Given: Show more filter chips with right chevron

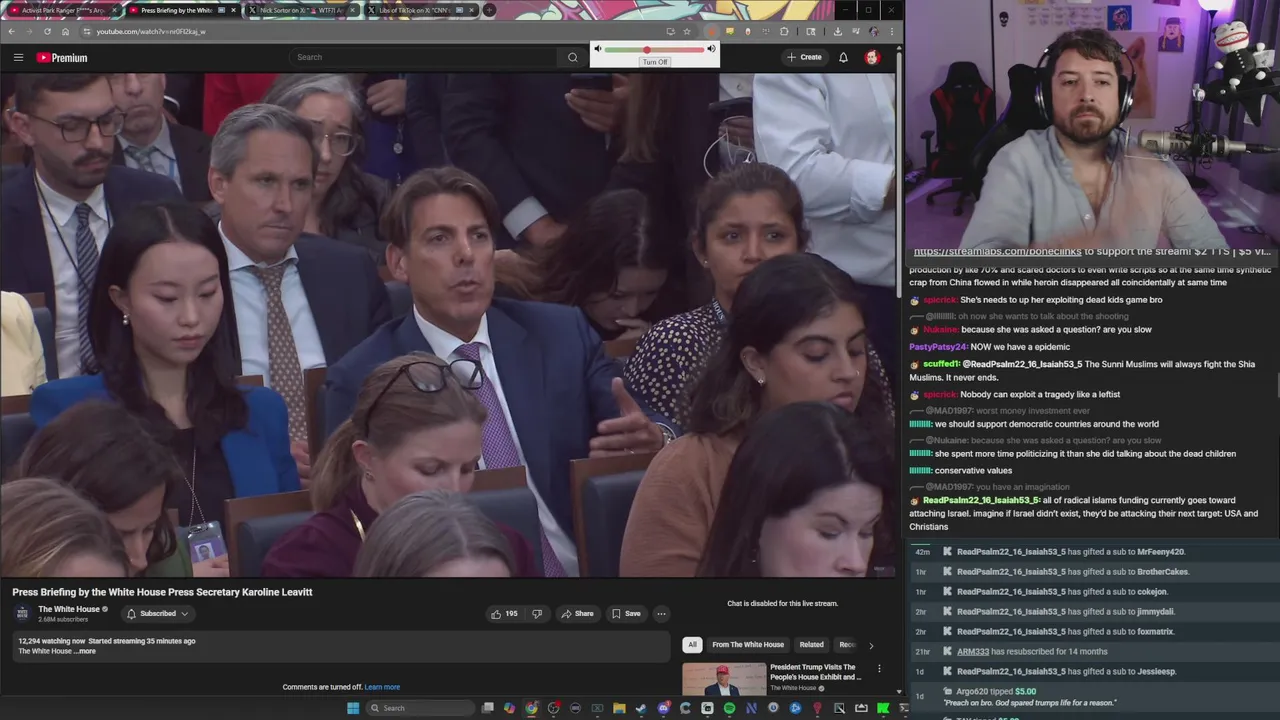Looking at the screenshot, I should pyautogui.click(x=870, y=645).
